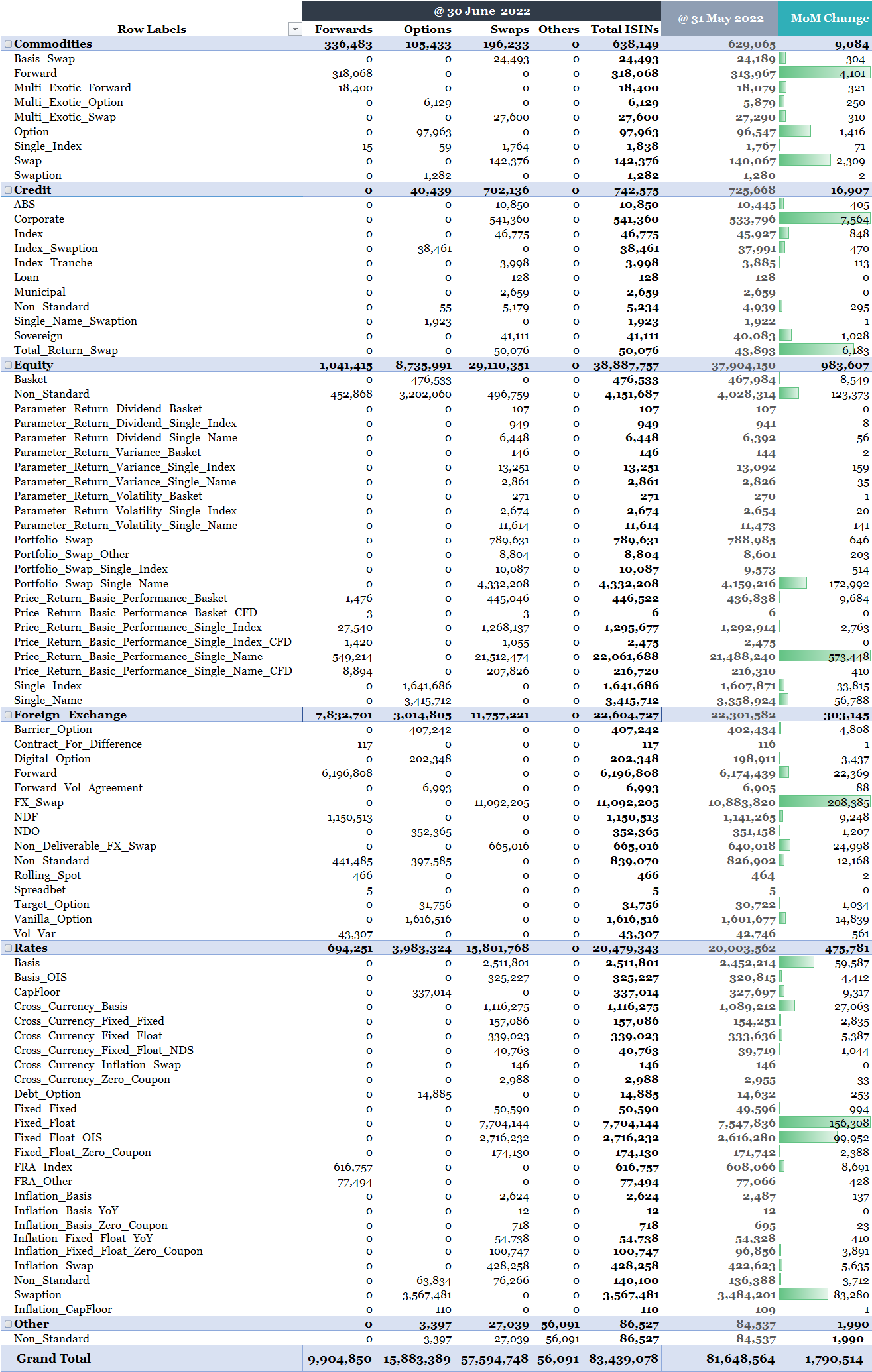Select the Price_Return_Basic_Performance_Single_Name_CFD row label
Screen dimensions: 872x1372
point(153,671)
